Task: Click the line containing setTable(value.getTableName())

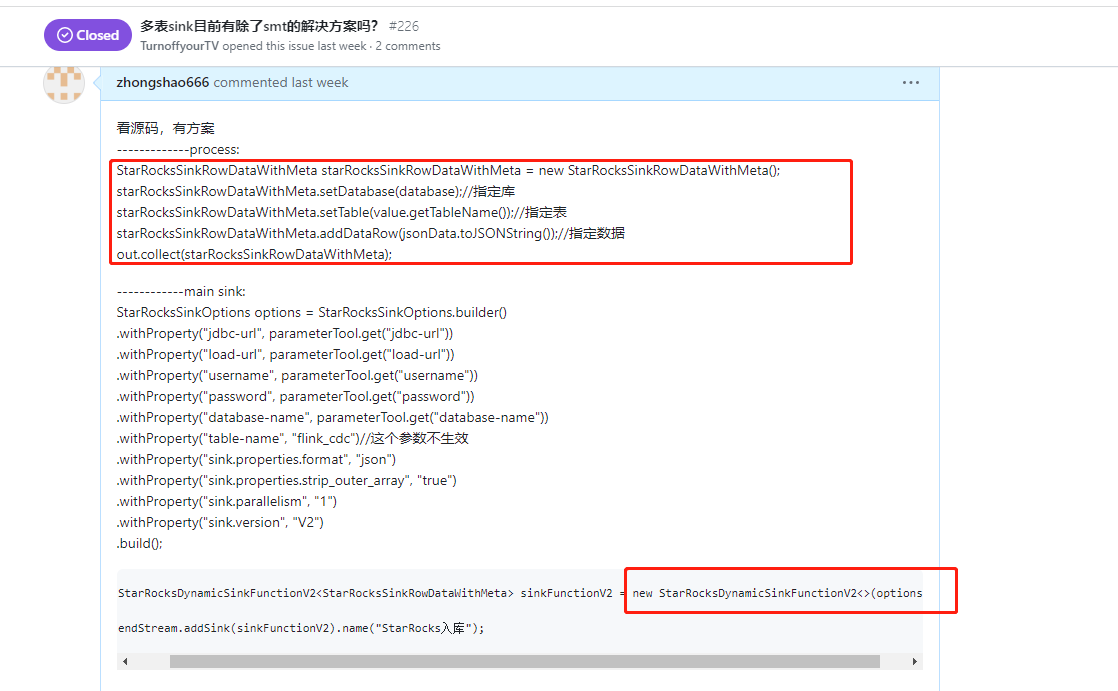Action: point(342,213)
